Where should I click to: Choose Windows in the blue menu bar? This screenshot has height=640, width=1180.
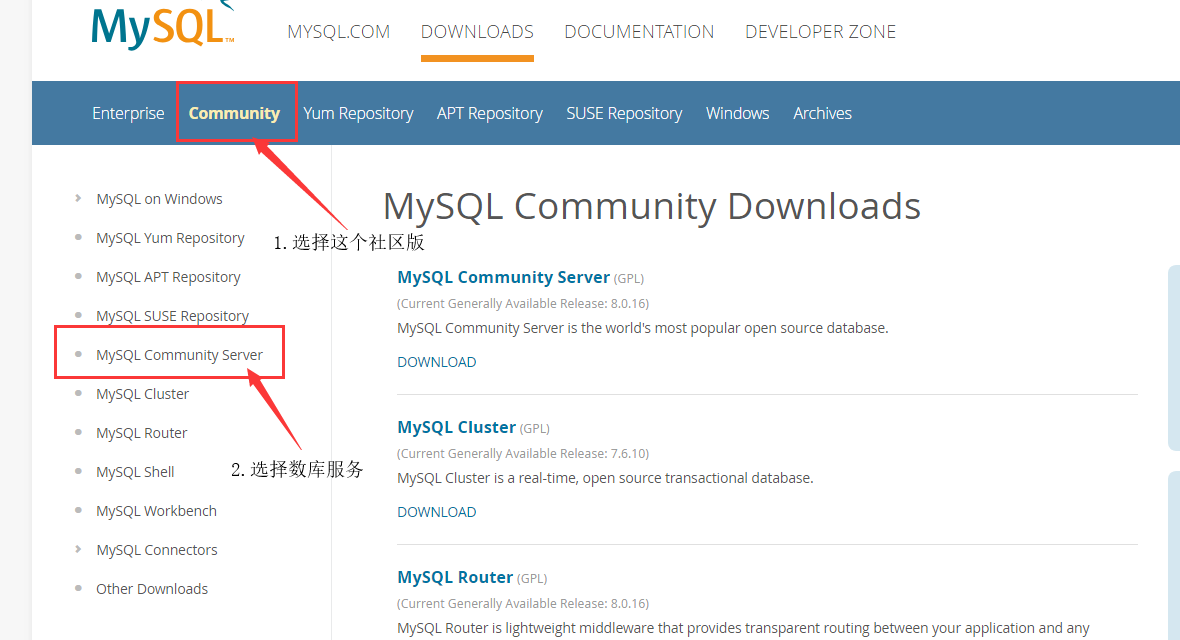click(x=738, y=113)
